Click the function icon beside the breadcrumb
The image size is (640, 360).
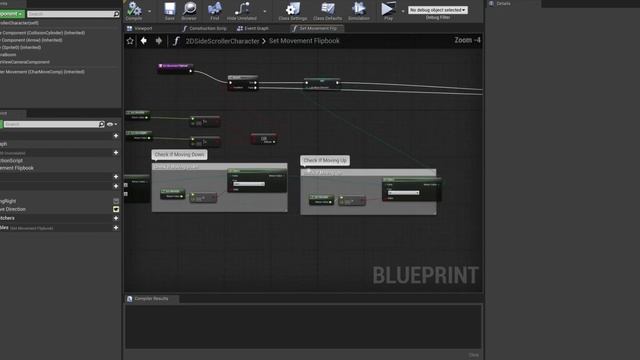tap(176, 41)
